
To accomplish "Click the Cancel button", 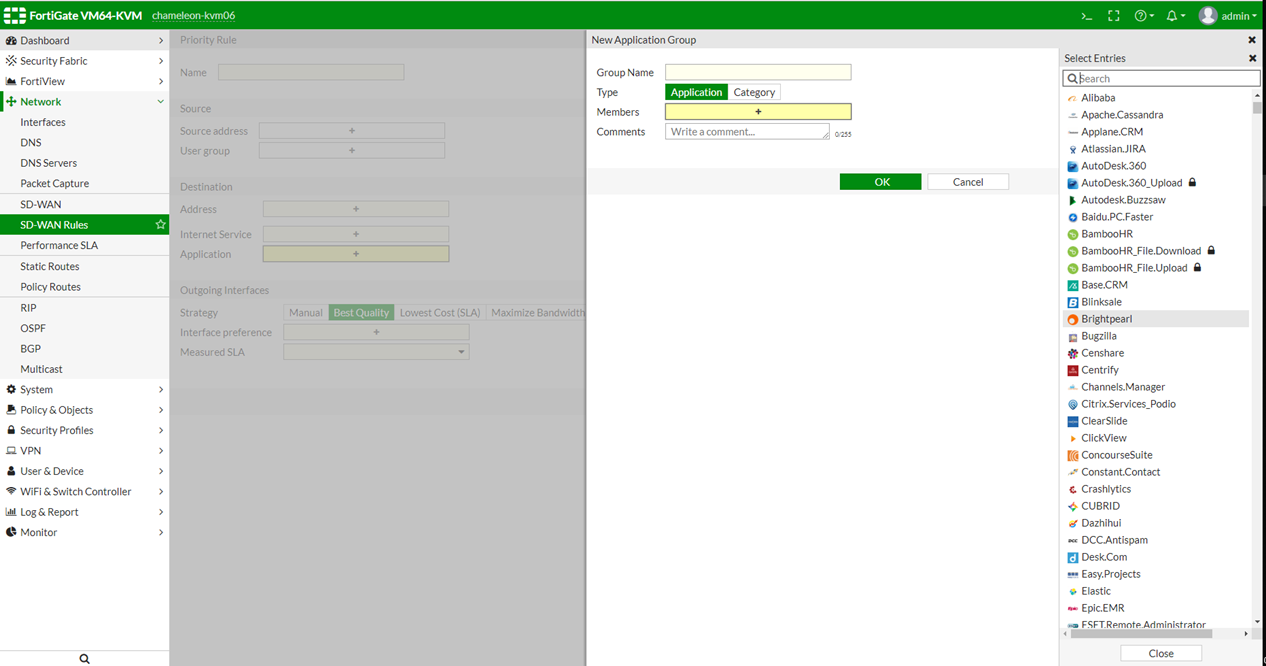I will pyautogui.click(x=967, y=182).
